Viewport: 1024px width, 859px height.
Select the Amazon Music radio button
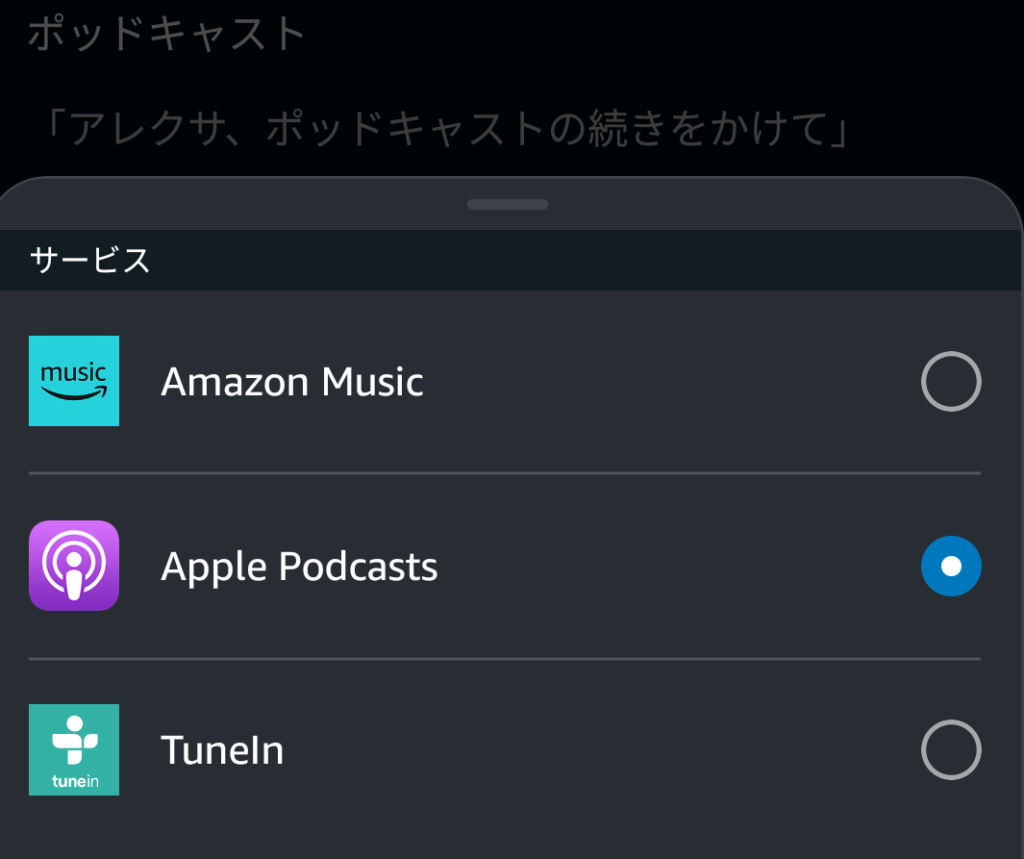tap(951, 381)
